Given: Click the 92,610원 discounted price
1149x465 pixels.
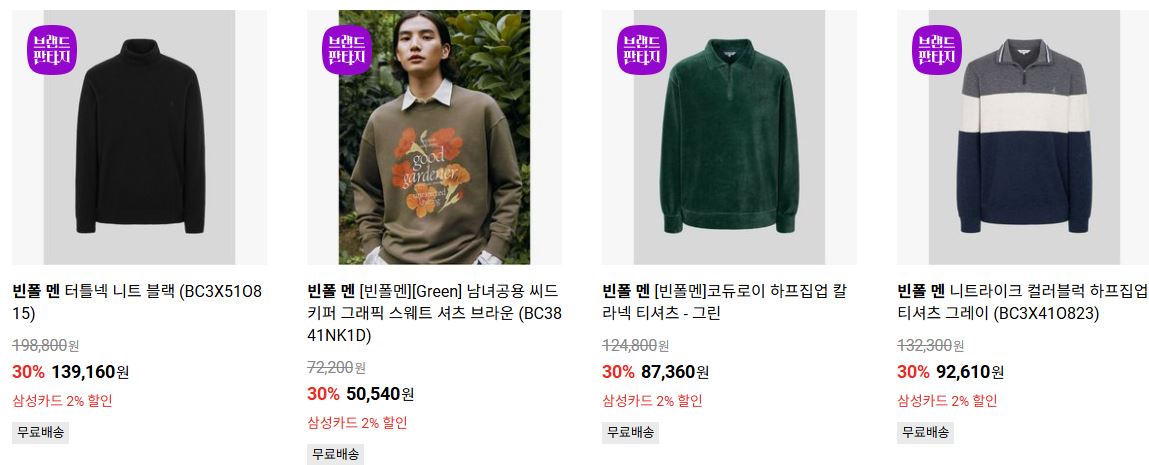Looking at the screenshot, I should click(970, 372).
